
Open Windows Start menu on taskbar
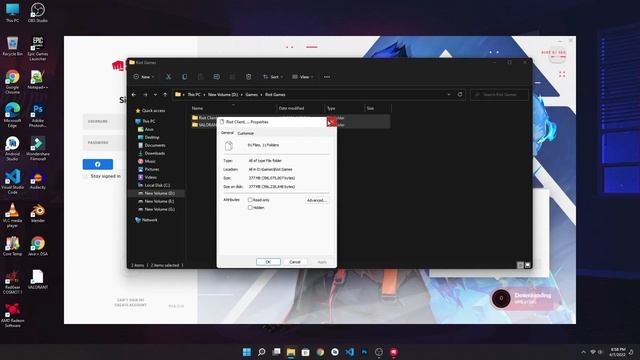click(247, 352)
